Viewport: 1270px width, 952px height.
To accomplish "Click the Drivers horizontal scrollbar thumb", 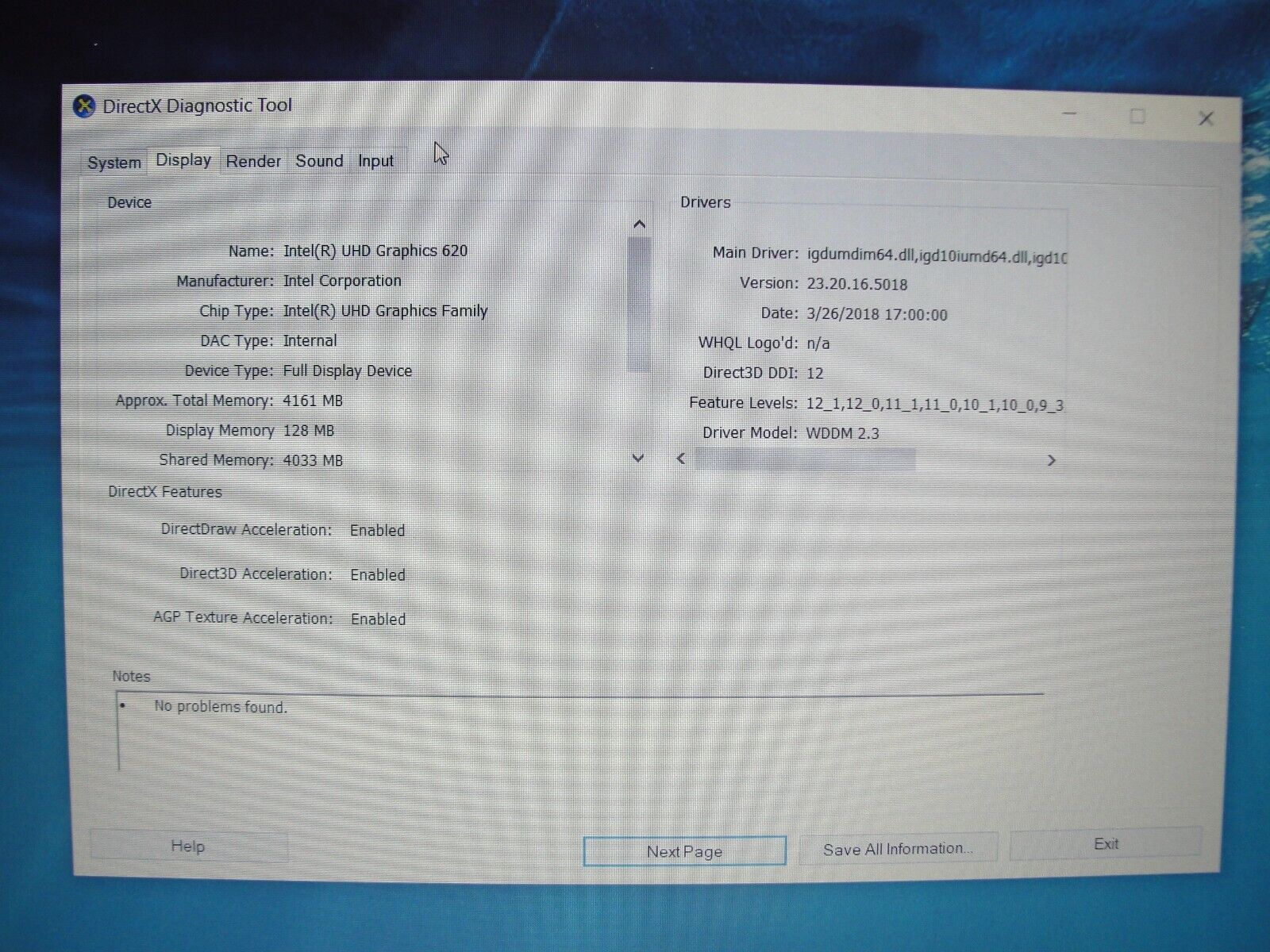I will (x=805, y=459).
